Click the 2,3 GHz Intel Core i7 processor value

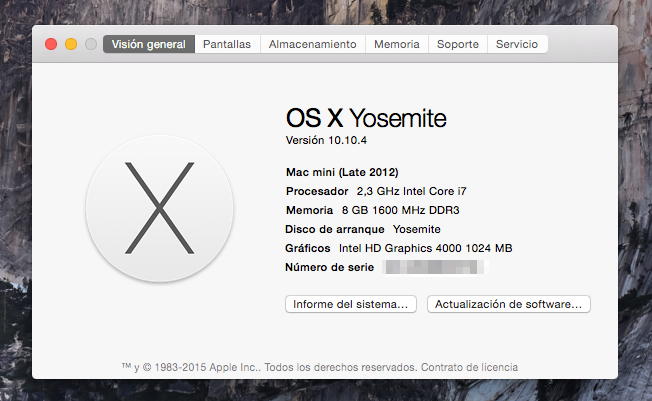pyautogui.click(x=405, y=191)
